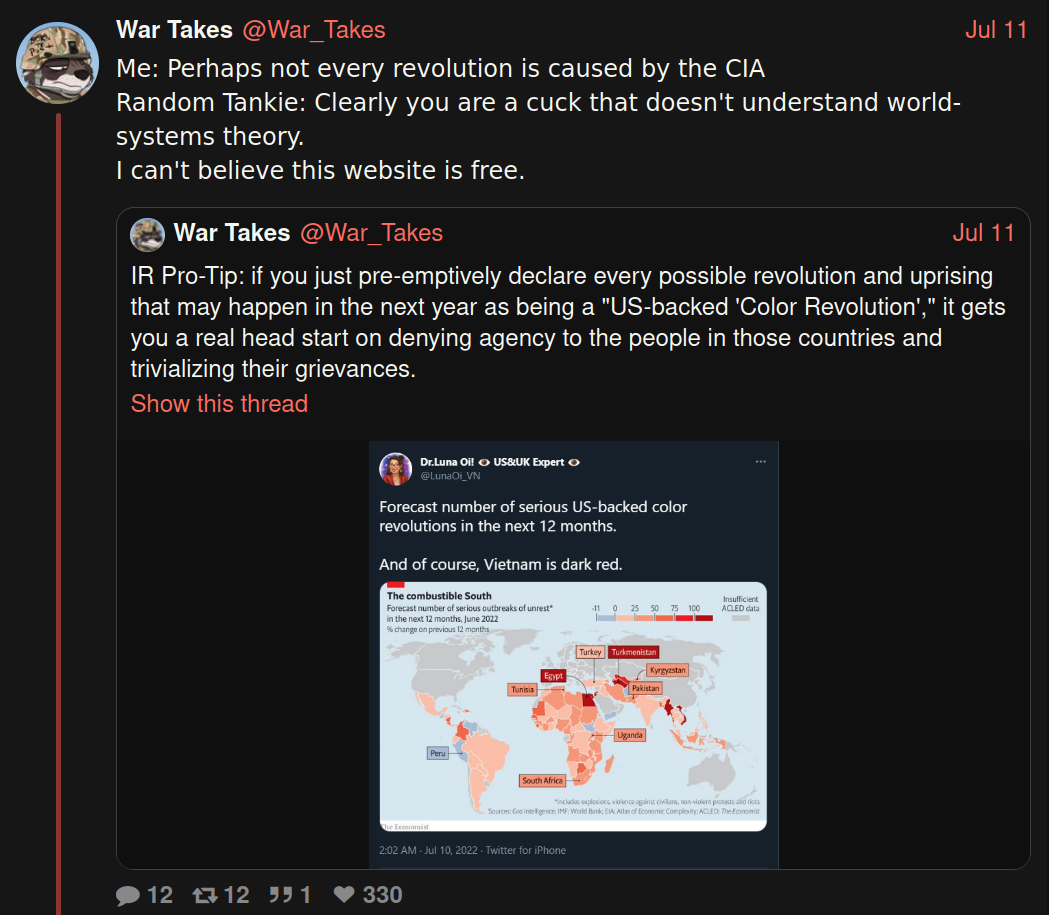Click the quote marks icon
This screenshot has width=1049, height=915.
pos(280,895)
